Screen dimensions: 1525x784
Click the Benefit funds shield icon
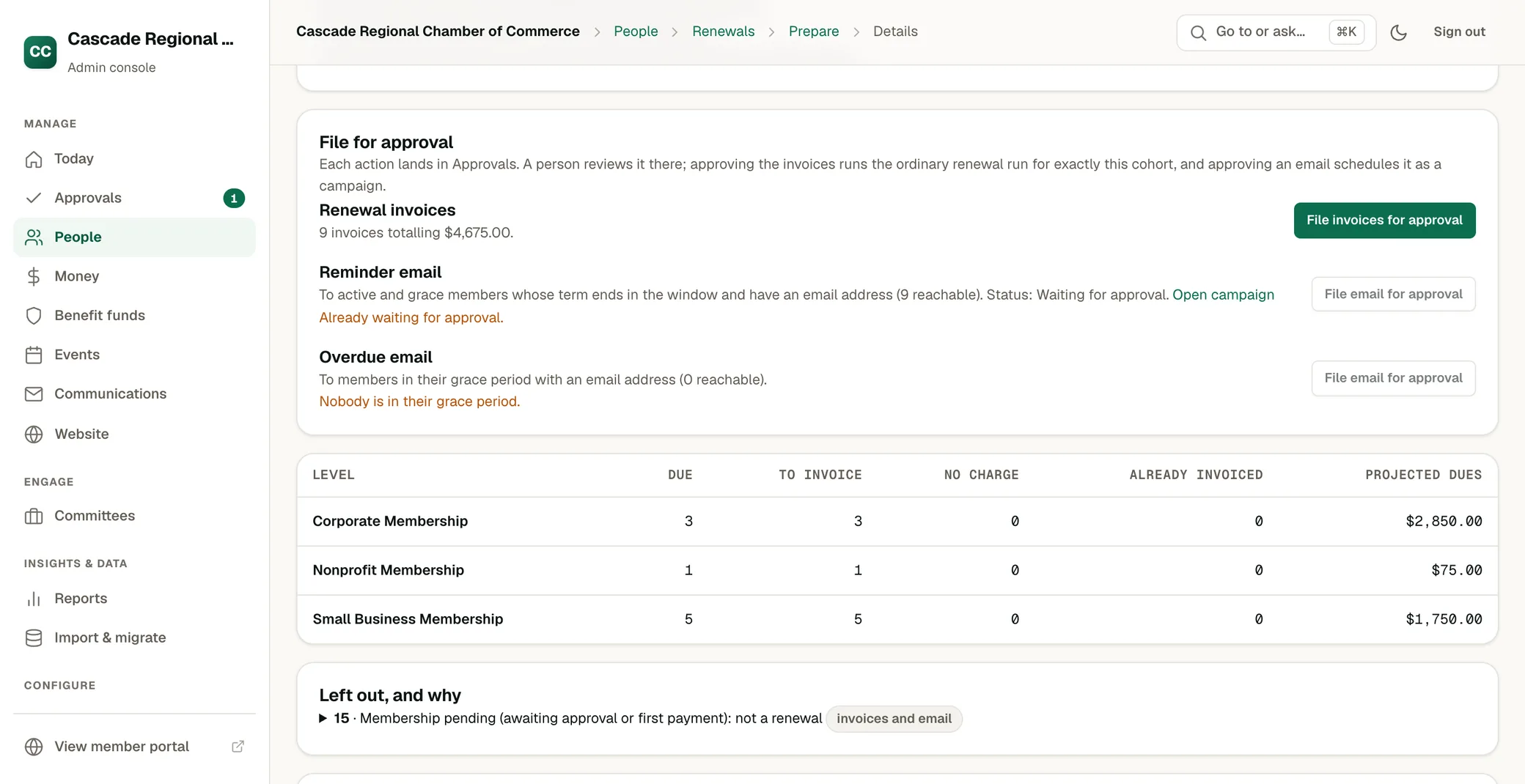[34, 316]
